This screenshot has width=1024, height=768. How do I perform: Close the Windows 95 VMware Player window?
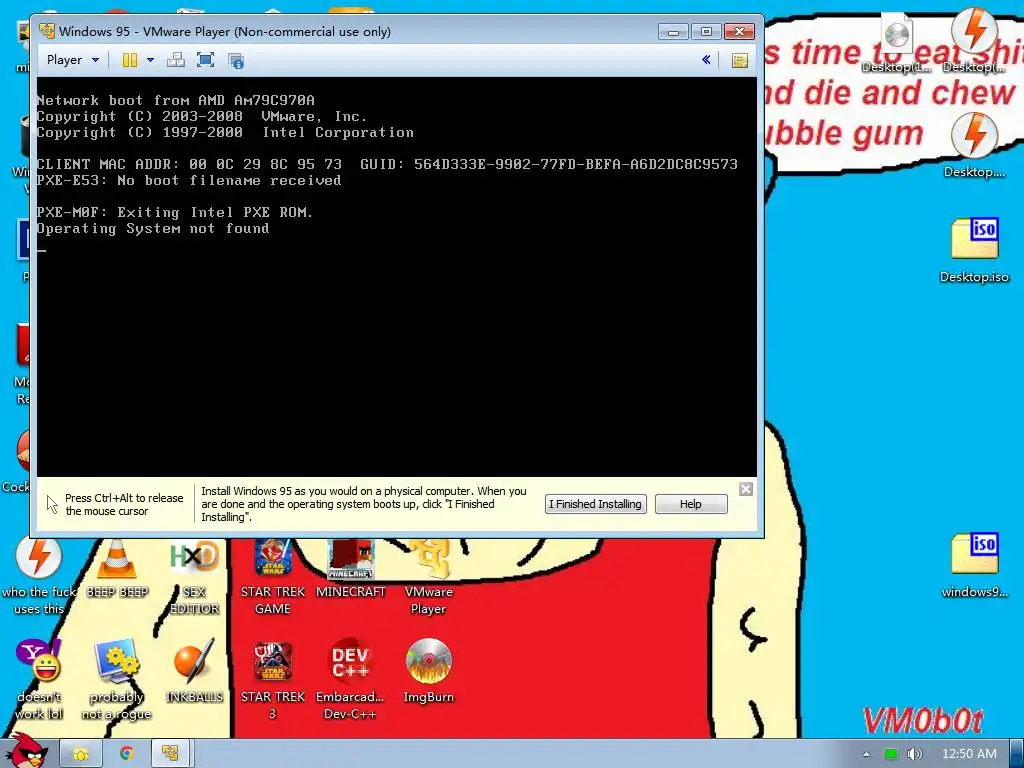739,31
